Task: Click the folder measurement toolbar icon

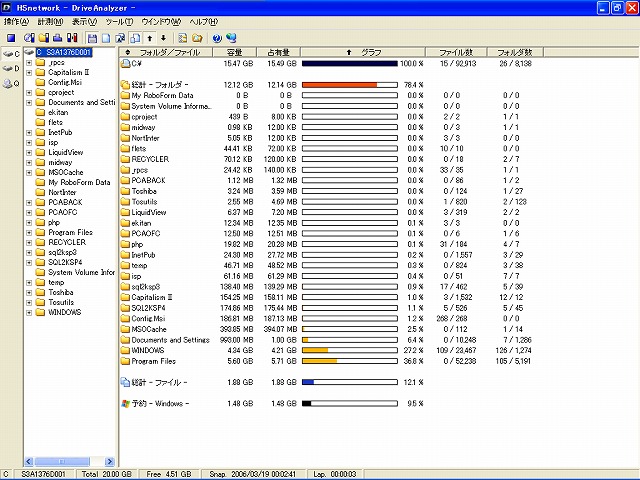Action: (x=44, y=38)
